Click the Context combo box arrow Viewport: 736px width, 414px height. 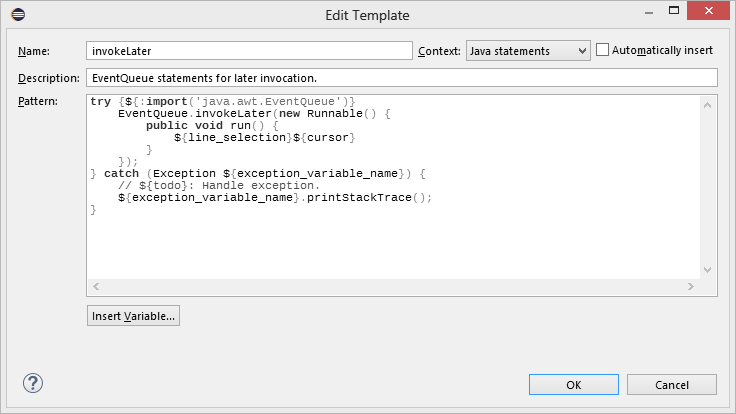tap(582, 51)
